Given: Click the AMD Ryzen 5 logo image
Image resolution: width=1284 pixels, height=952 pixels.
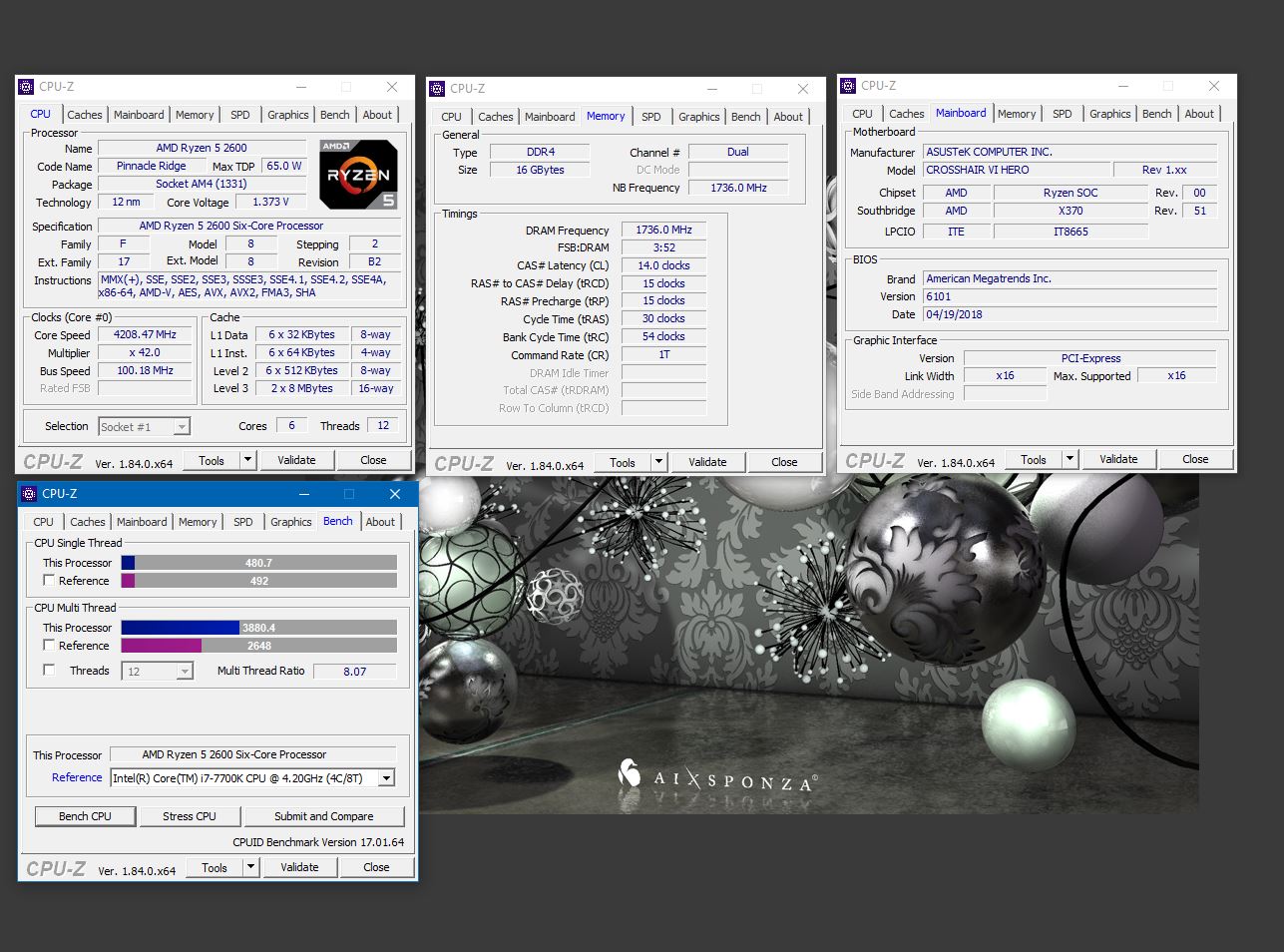Looking at the screenshot, I should coord(358,174).
